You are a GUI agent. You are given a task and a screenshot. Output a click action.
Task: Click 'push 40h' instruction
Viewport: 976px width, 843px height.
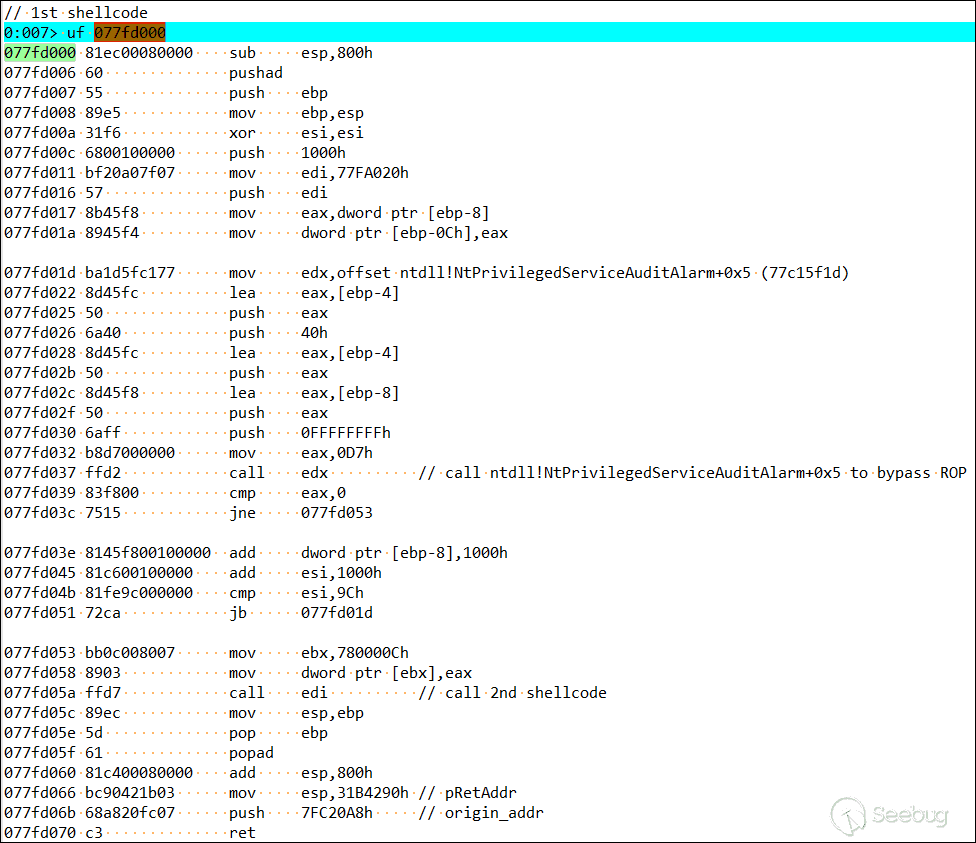(278, 332)
